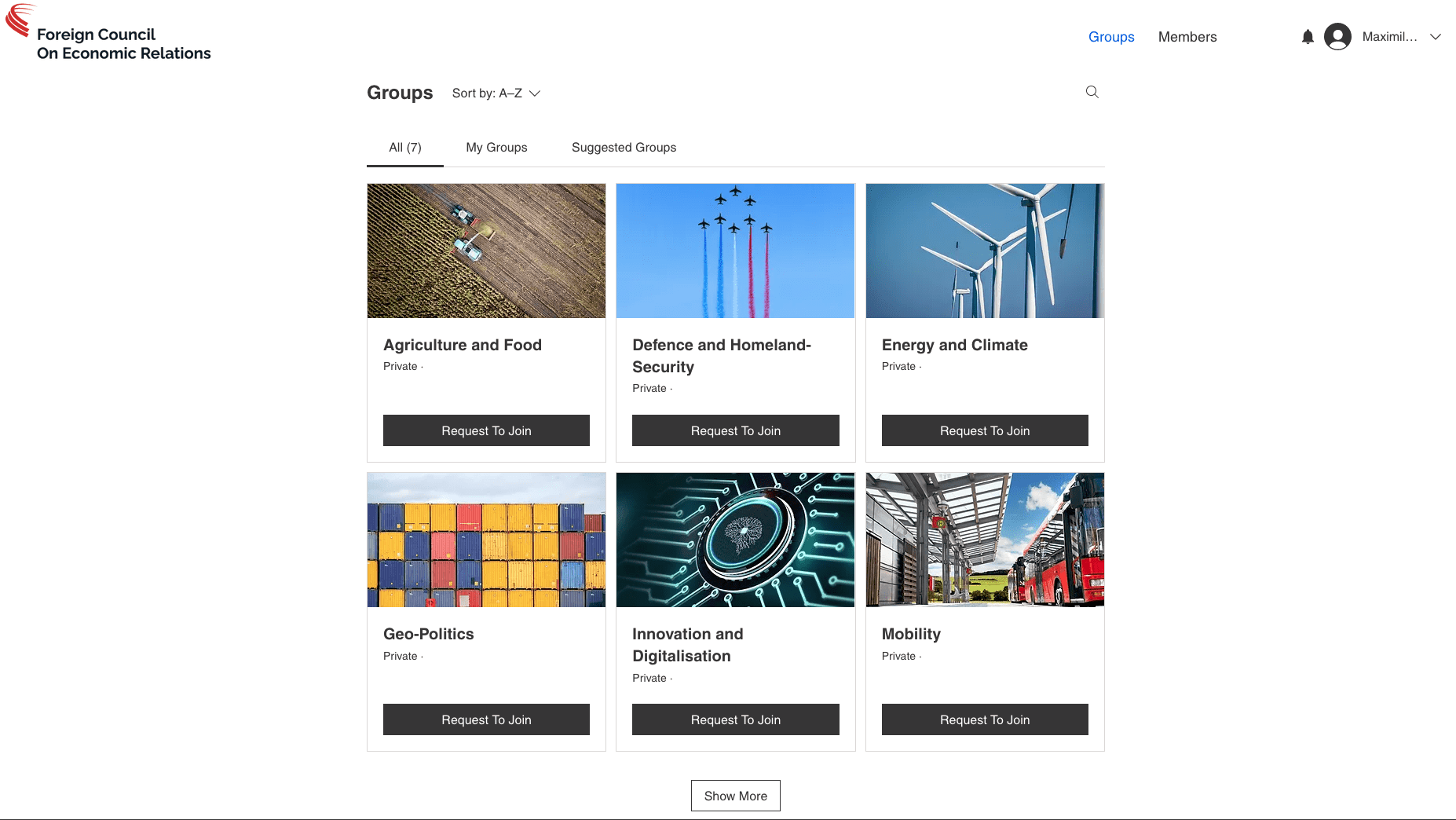
Task: Open the Innovation circuit thumbnail image
Action: (x=736, y=540)
